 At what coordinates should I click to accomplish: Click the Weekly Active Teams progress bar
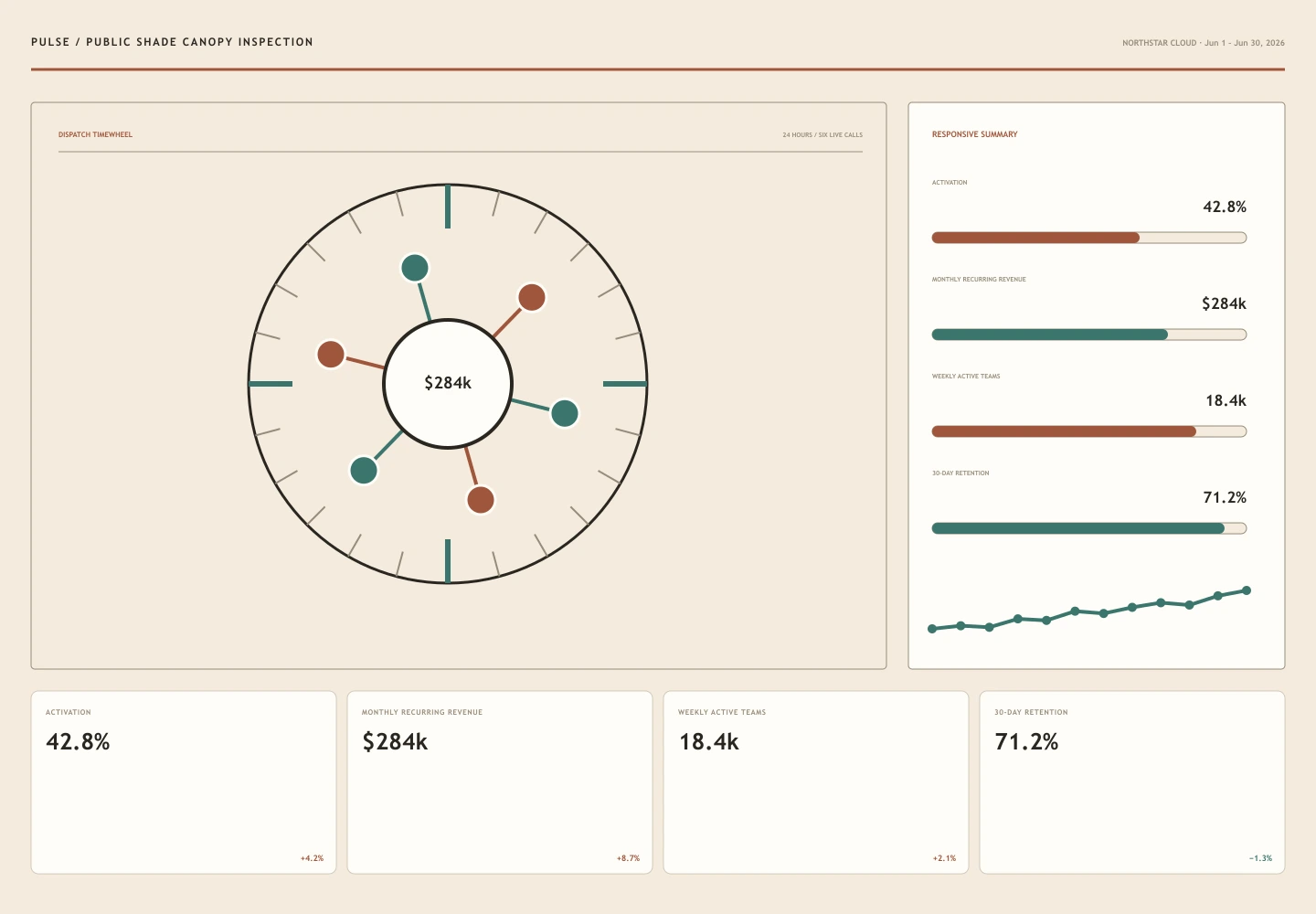coord(1089,431)
